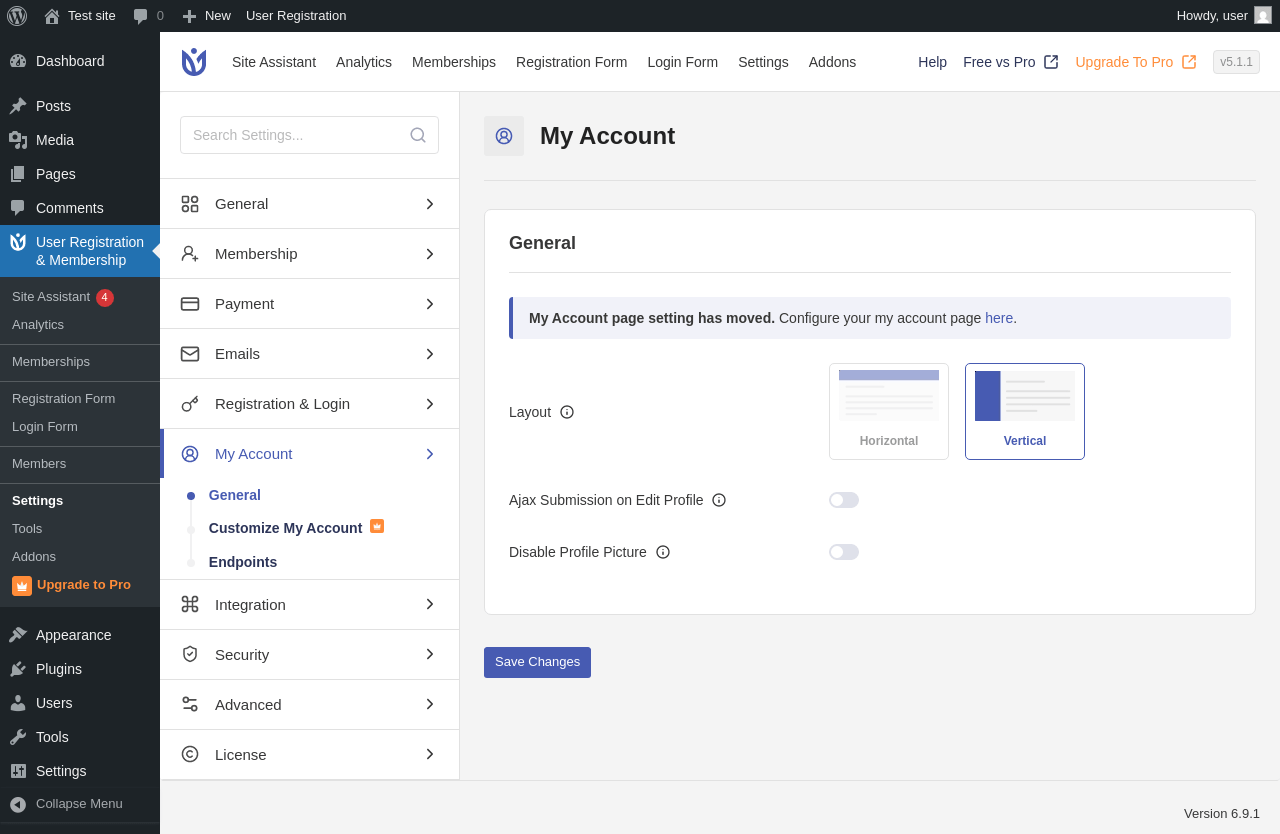Click info icon beside Disable Profile Picture
Screen dimensions: 1280x834
pyautogui.click(x=663, y=552)
